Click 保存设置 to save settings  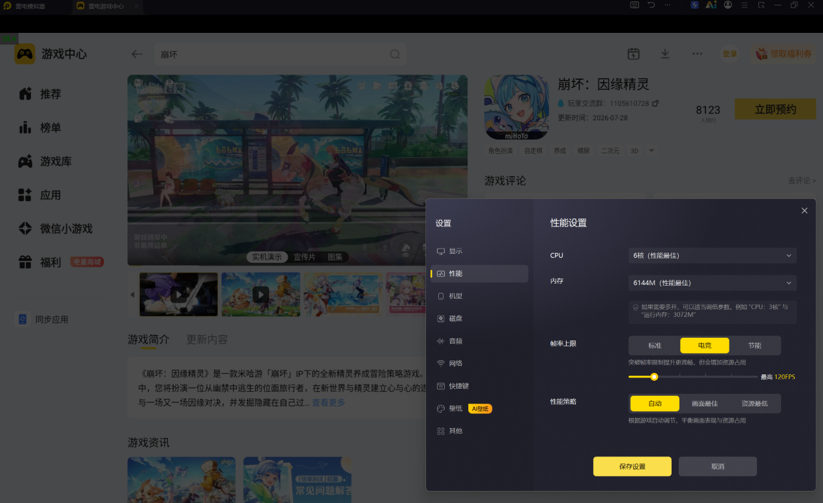[x=632, y=466]
